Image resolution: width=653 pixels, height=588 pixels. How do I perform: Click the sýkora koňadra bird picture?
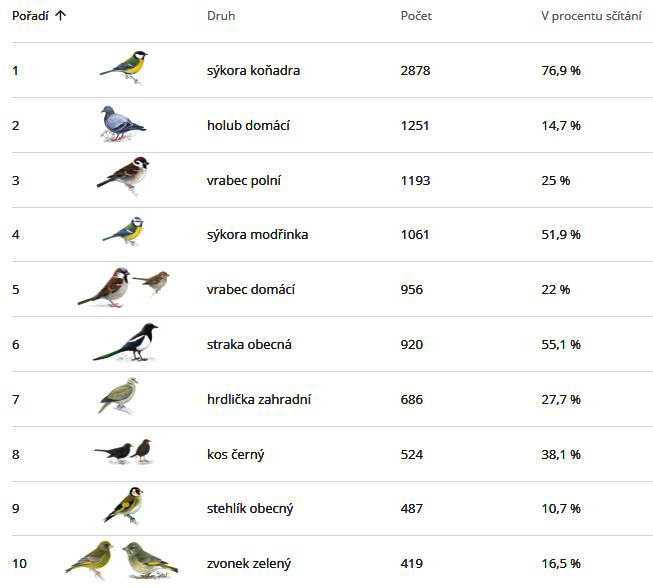click(x=124, y=67)
